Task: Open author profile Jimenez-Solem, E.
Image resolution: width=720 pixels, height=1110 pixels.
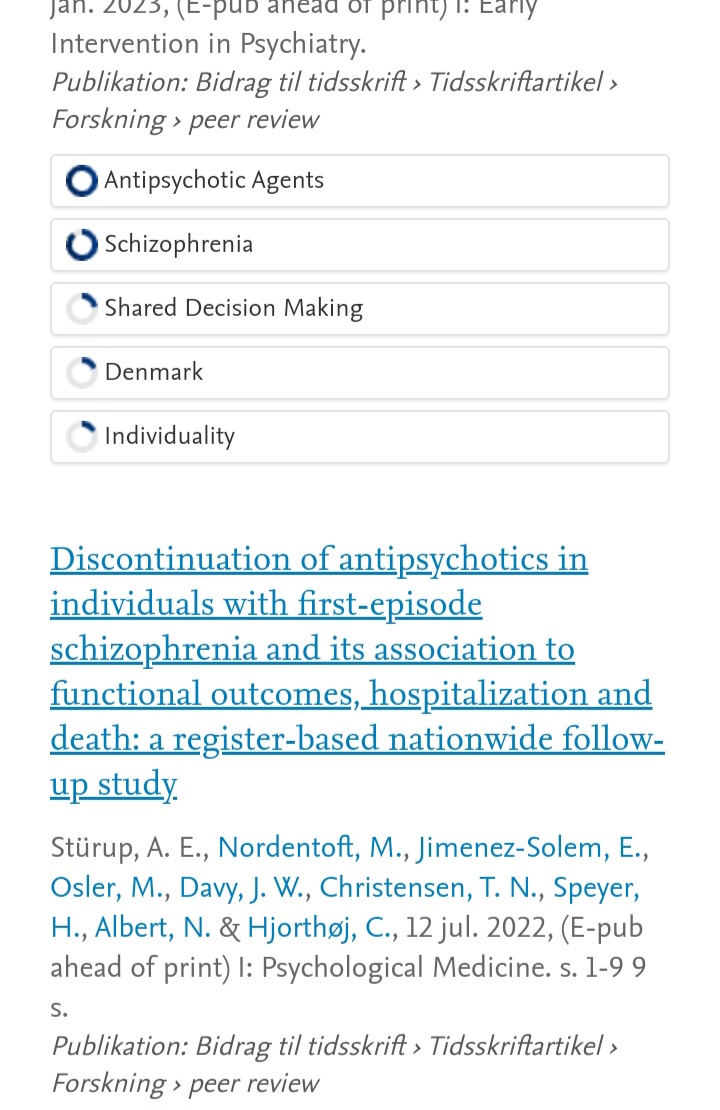Action: click(x=530, y=847)
